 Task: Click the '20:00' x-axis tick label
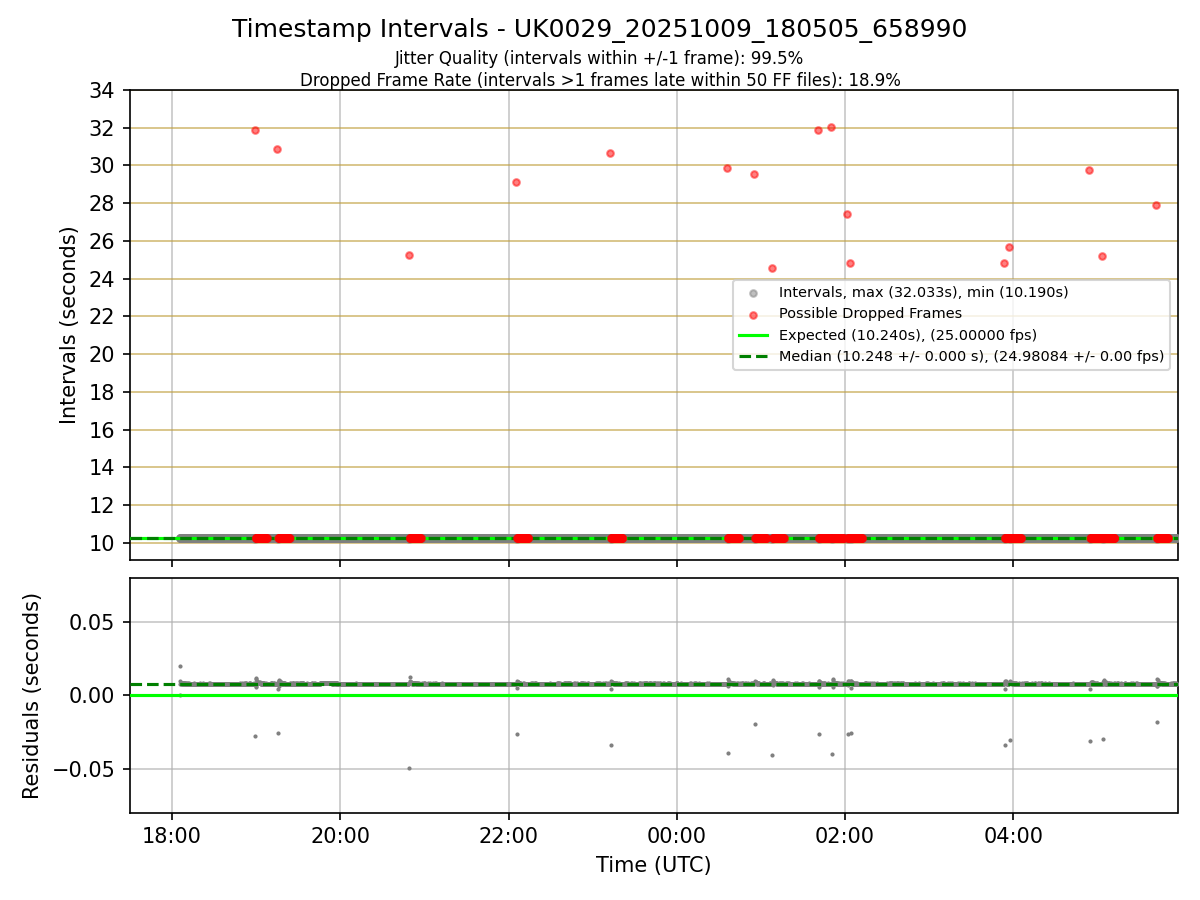[x=340, y=835]
